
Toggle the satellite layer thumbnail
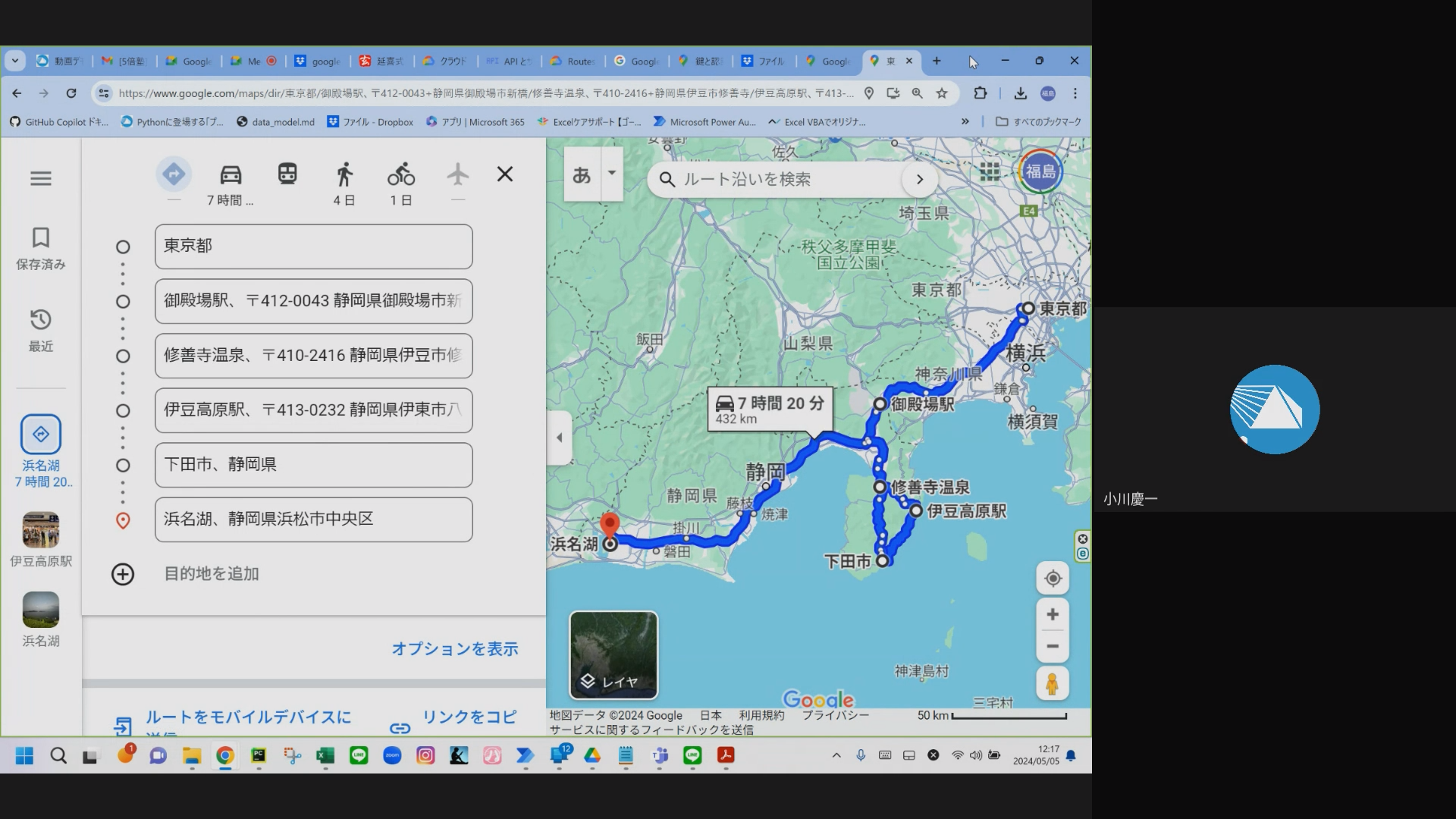613,654
